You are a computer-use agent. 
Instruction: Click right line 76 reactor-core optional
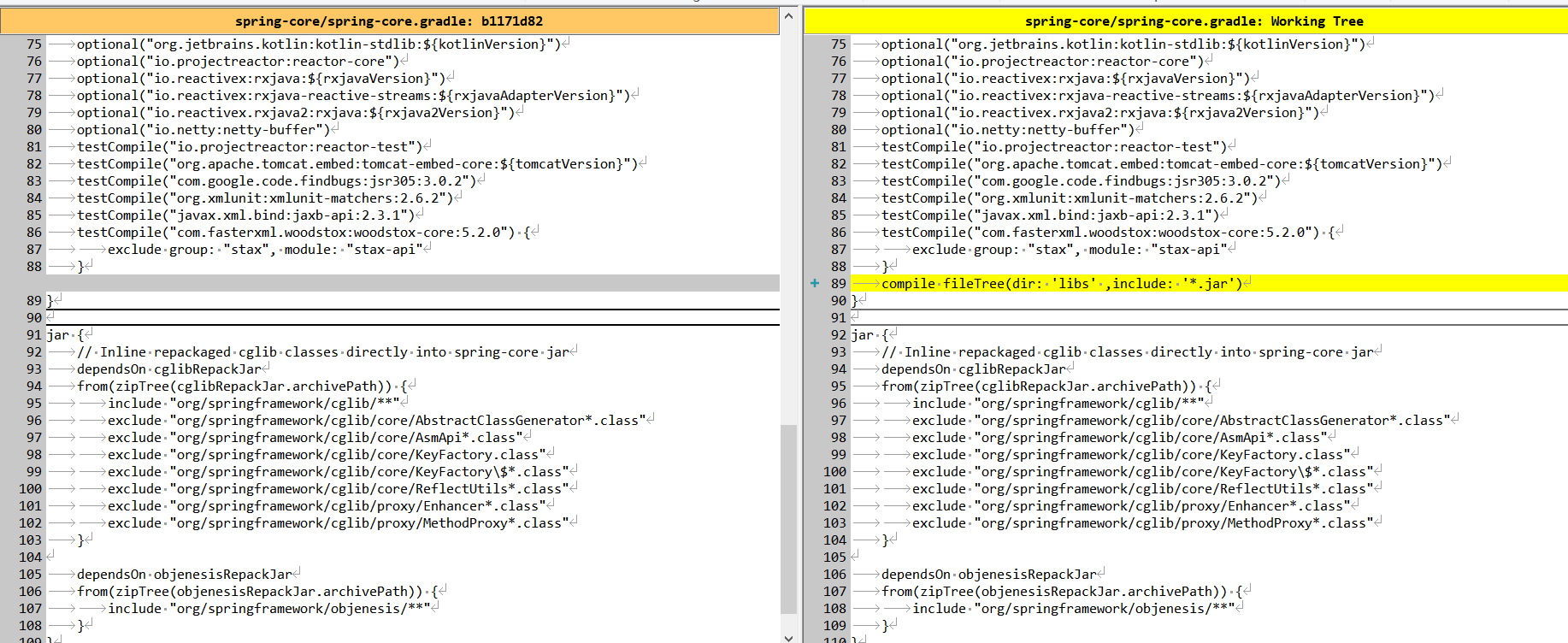tap(1042, 62)
